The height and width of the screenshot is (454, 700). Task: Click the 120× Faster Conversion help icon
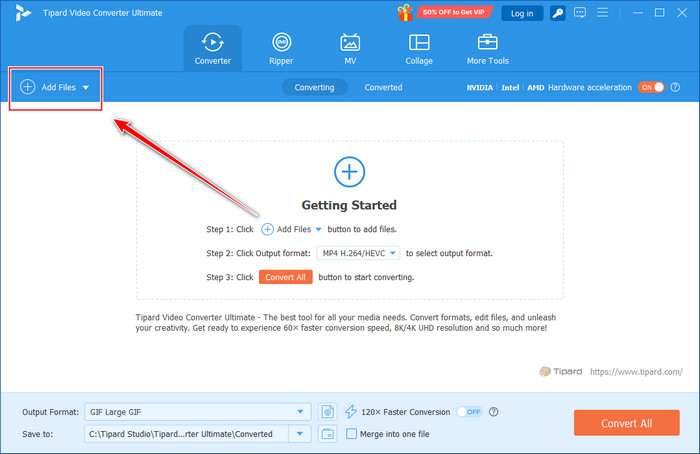tap(493, 412)
